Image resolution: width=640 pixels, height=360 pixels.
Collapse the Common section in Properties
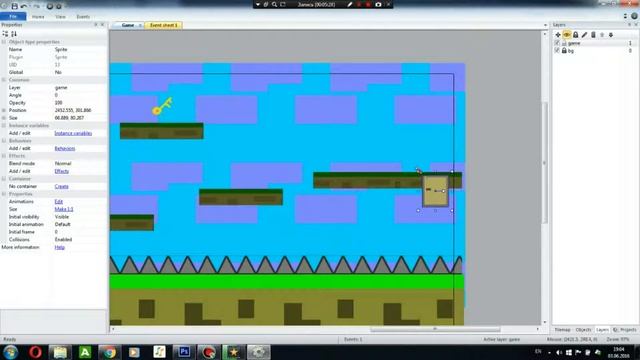4,80
